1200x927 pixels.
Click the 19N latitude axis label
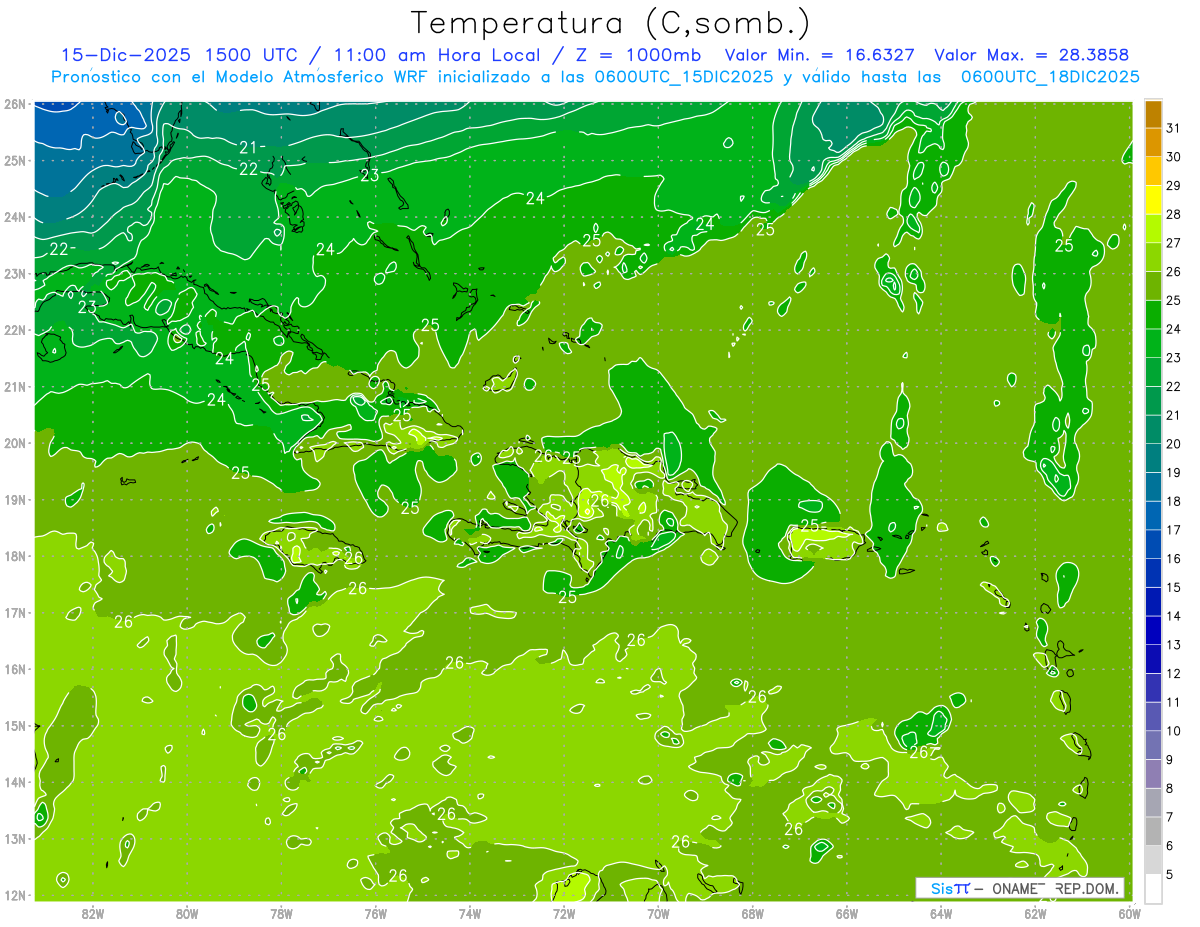[x=15, y=500]
